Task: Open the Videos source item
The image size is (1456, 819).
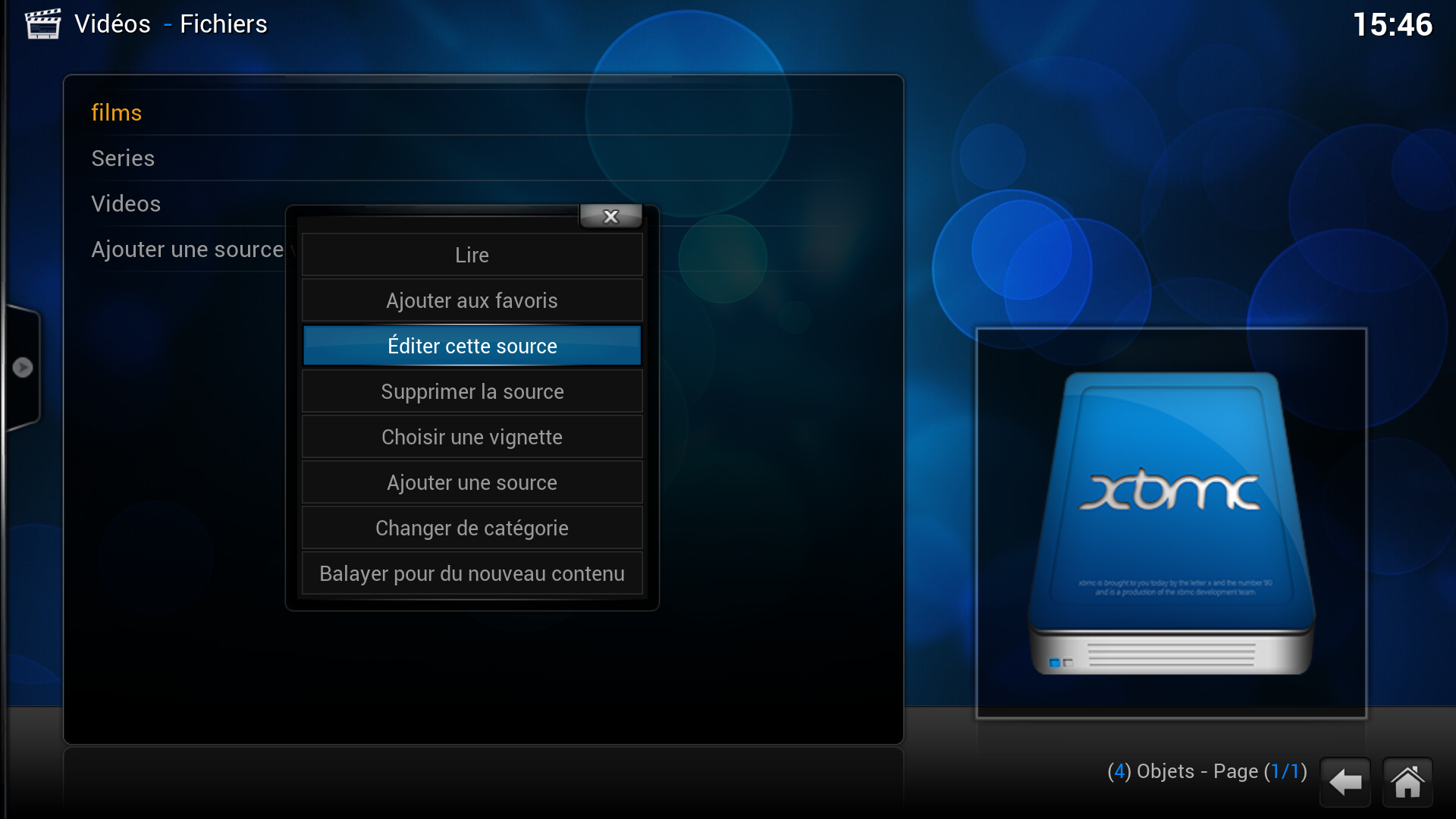Action: [x=126, y=204]
